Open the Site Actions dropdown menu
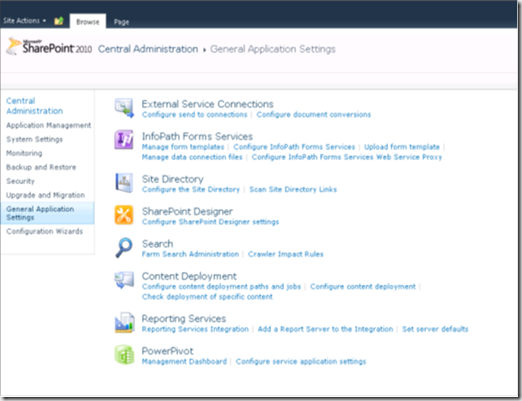 (24, 21)
